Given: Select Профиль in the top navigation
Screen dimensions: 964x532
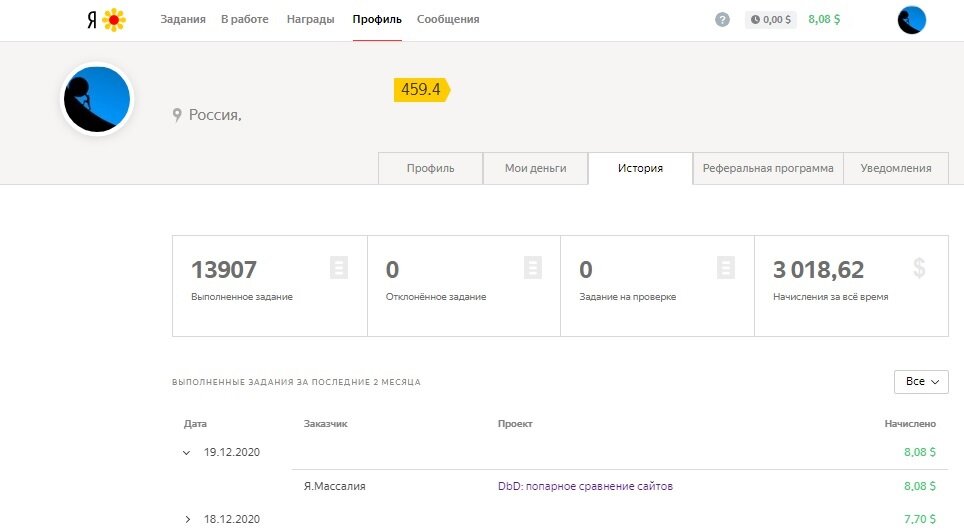Looking at the screenshot, I should (377, 19).
